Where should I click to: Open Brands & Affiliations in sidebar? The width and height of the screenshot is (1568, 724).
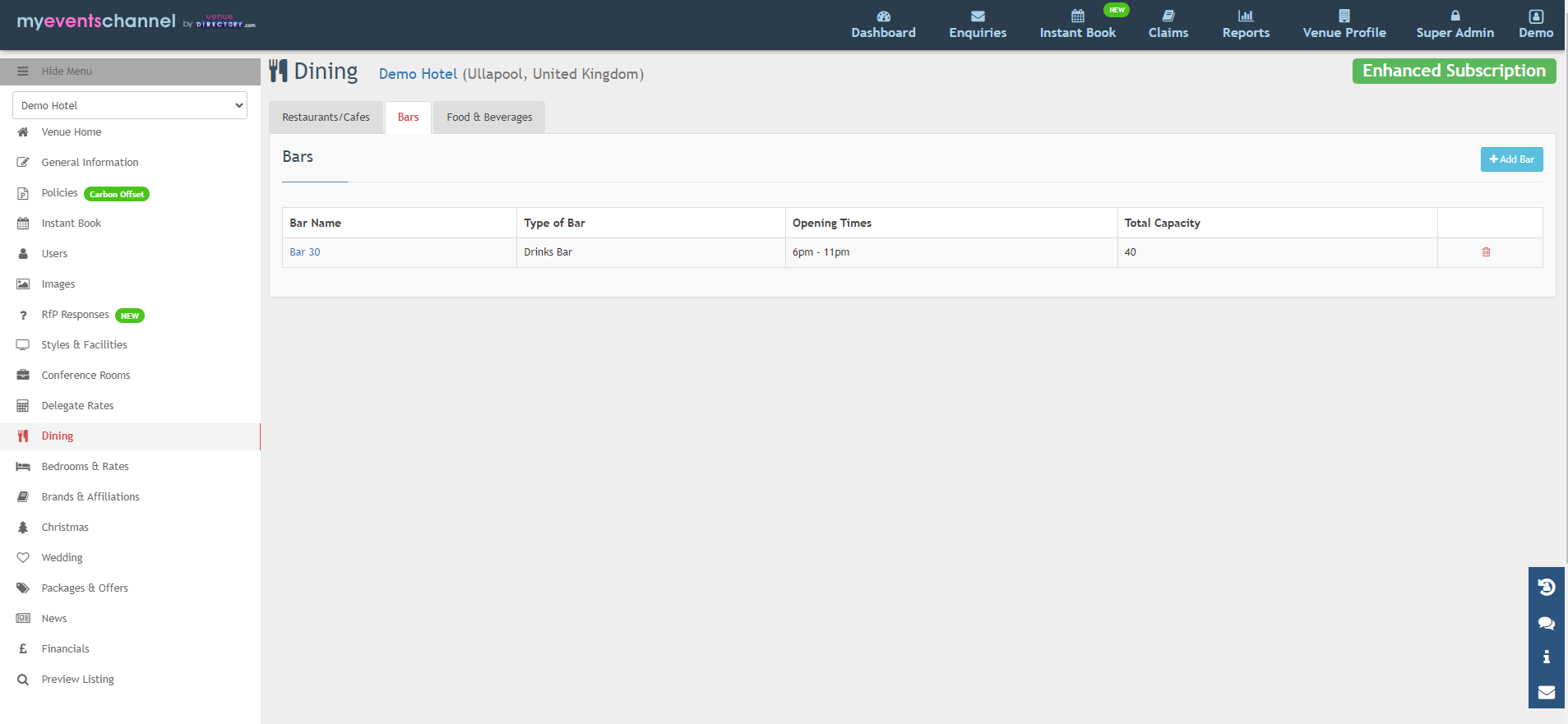click(90, 497)
